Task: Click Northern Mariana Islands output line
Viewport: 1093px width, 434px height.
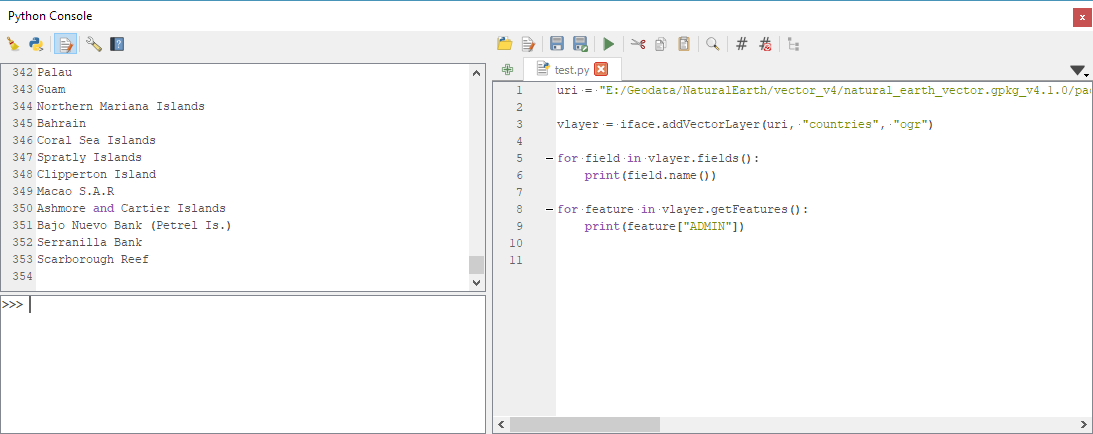Action: 121,107
